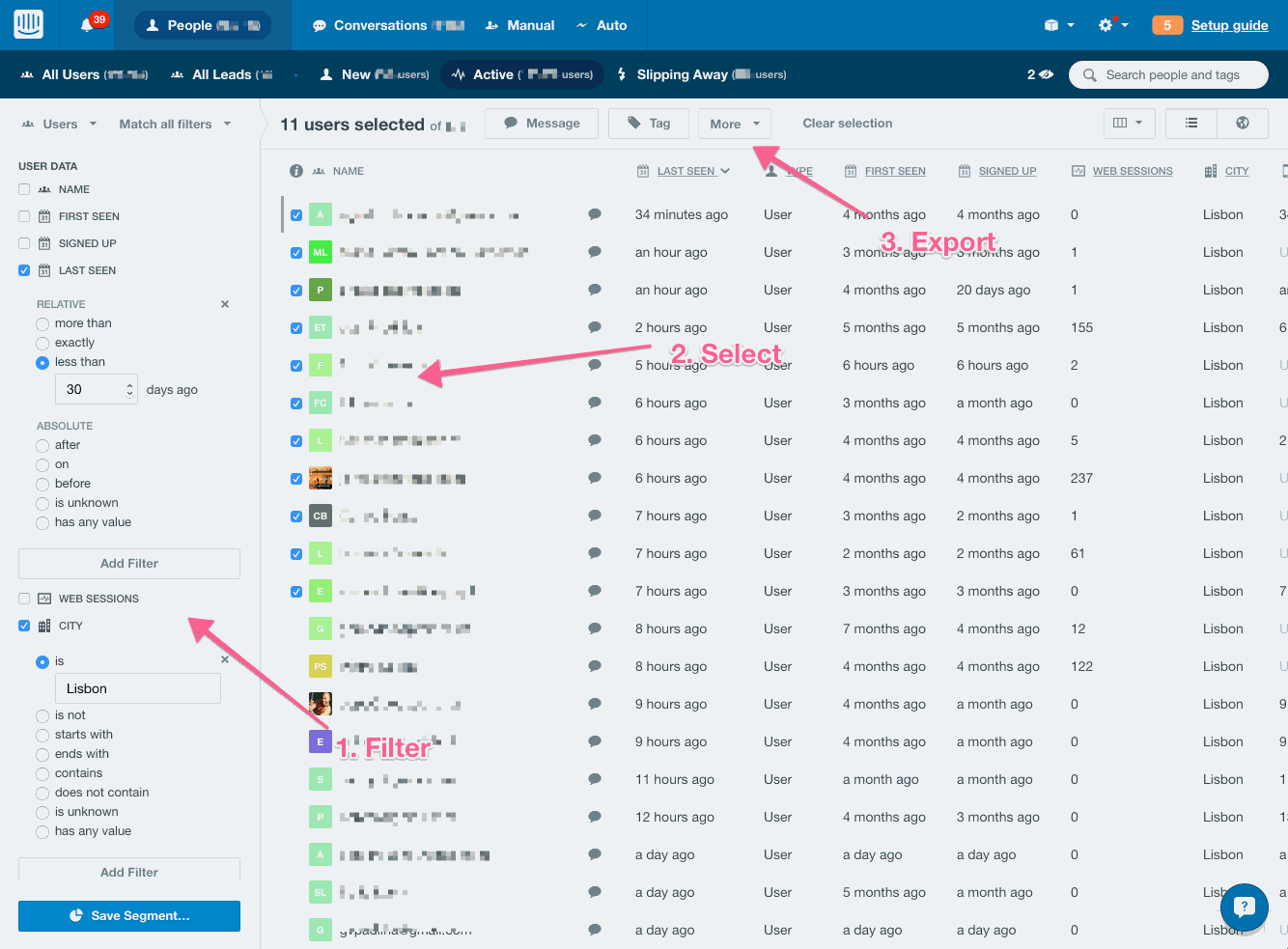Click the table info icon beside Name

296,171
